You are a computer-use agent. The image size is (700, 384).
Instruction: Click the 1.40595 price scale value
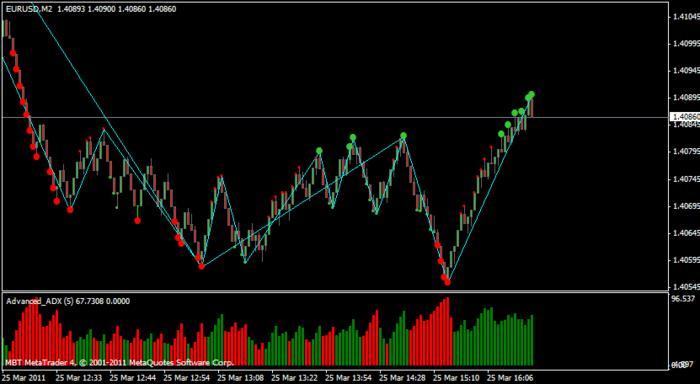686,260
